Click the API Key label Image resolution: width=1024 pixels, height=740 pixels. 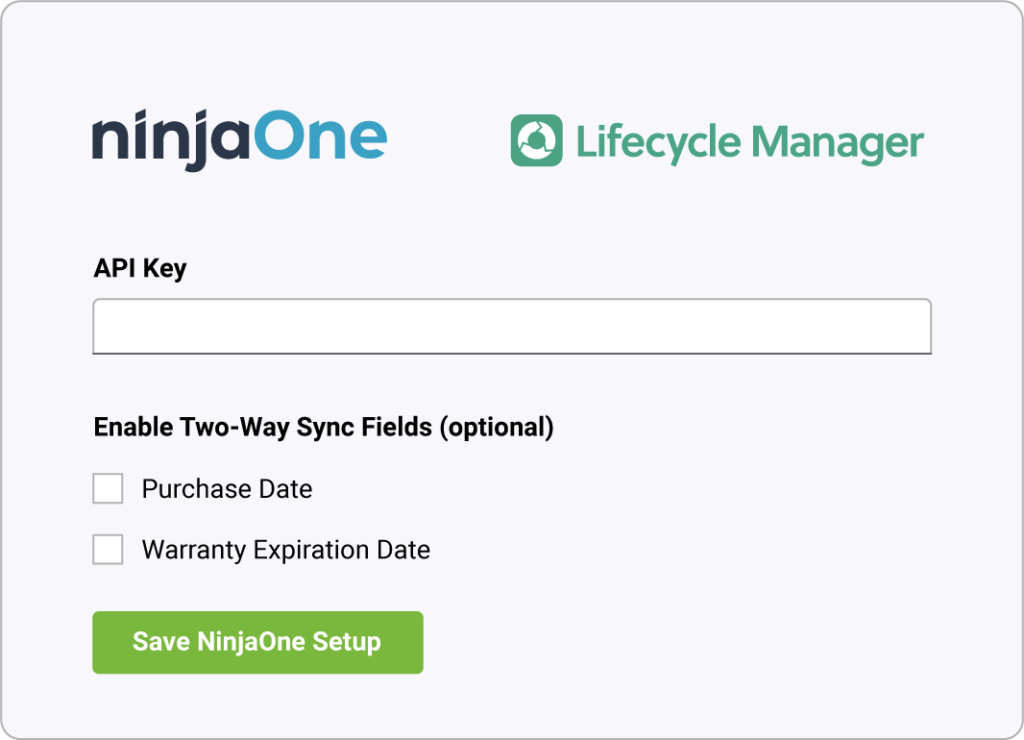[139, 268]
